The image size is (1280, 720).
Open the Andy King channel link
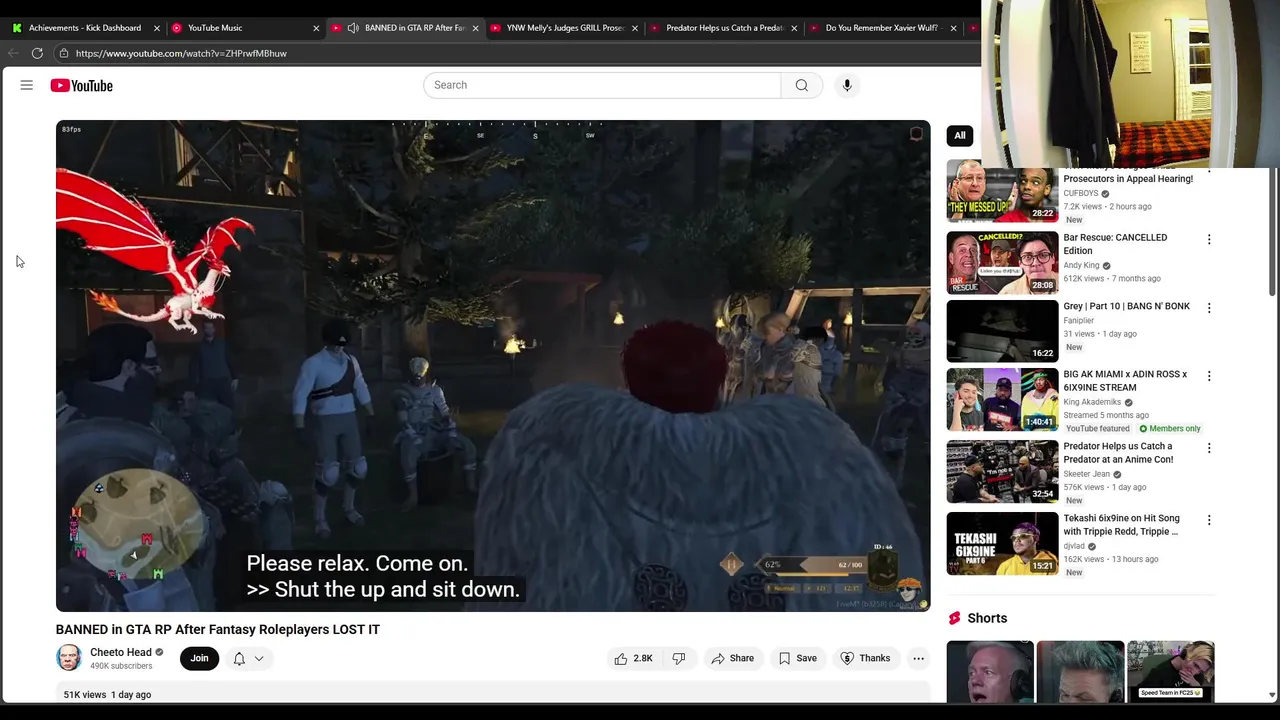[x=1081, y=266]
